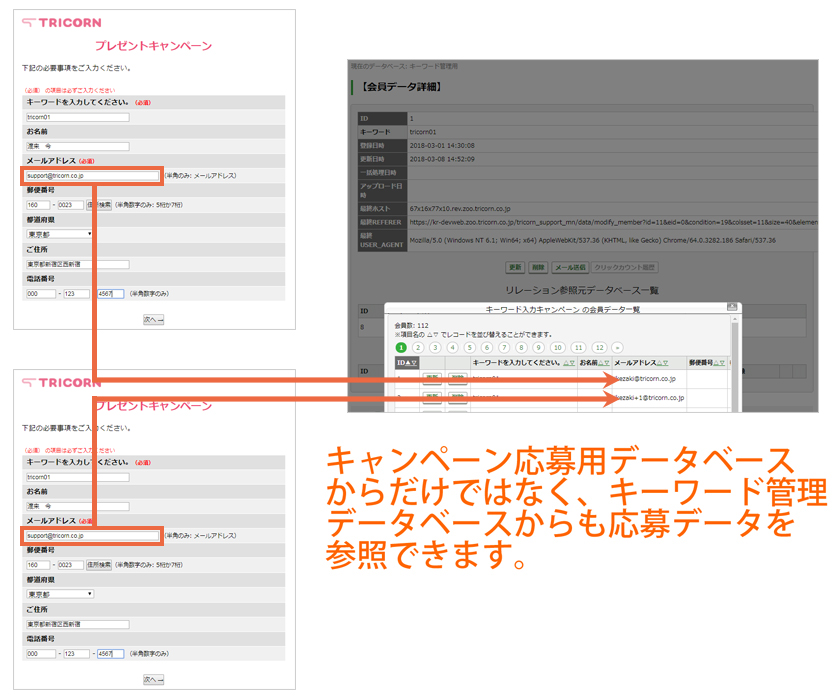Focus お名前 field on the lower form

click(x=78, y=506)
